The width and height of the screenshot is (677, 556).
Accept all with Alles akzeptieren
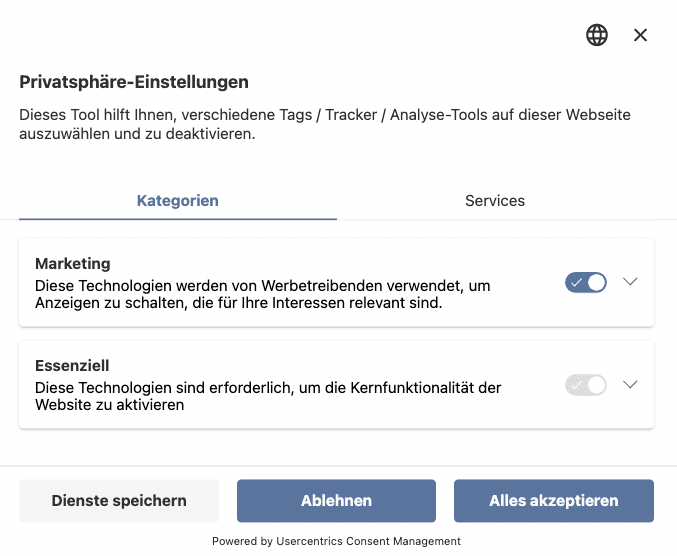coord(553,501)
